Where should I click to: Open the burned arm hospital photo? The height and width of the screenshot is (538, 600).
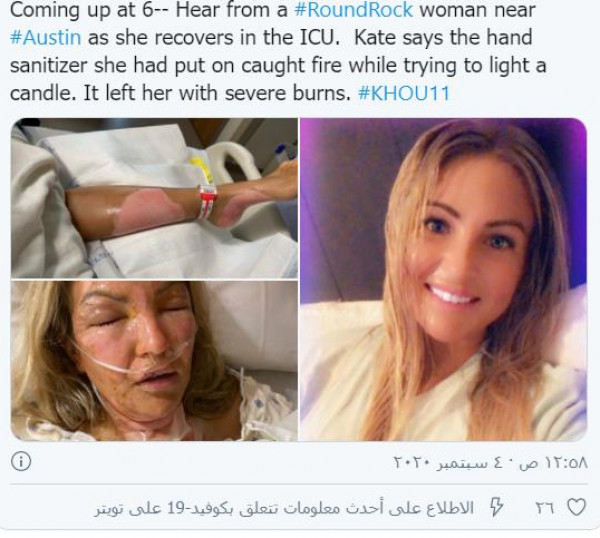point(154,198)
